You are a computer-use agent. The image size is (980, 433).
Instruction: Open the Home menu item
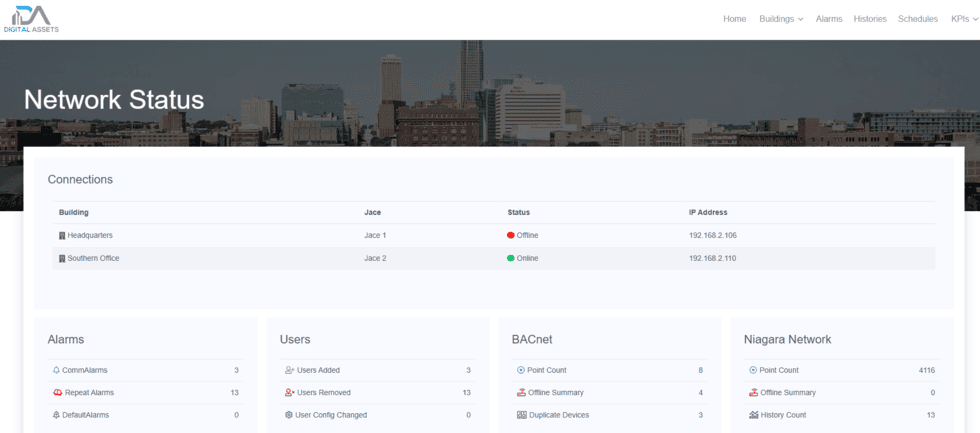click(734, 19)
